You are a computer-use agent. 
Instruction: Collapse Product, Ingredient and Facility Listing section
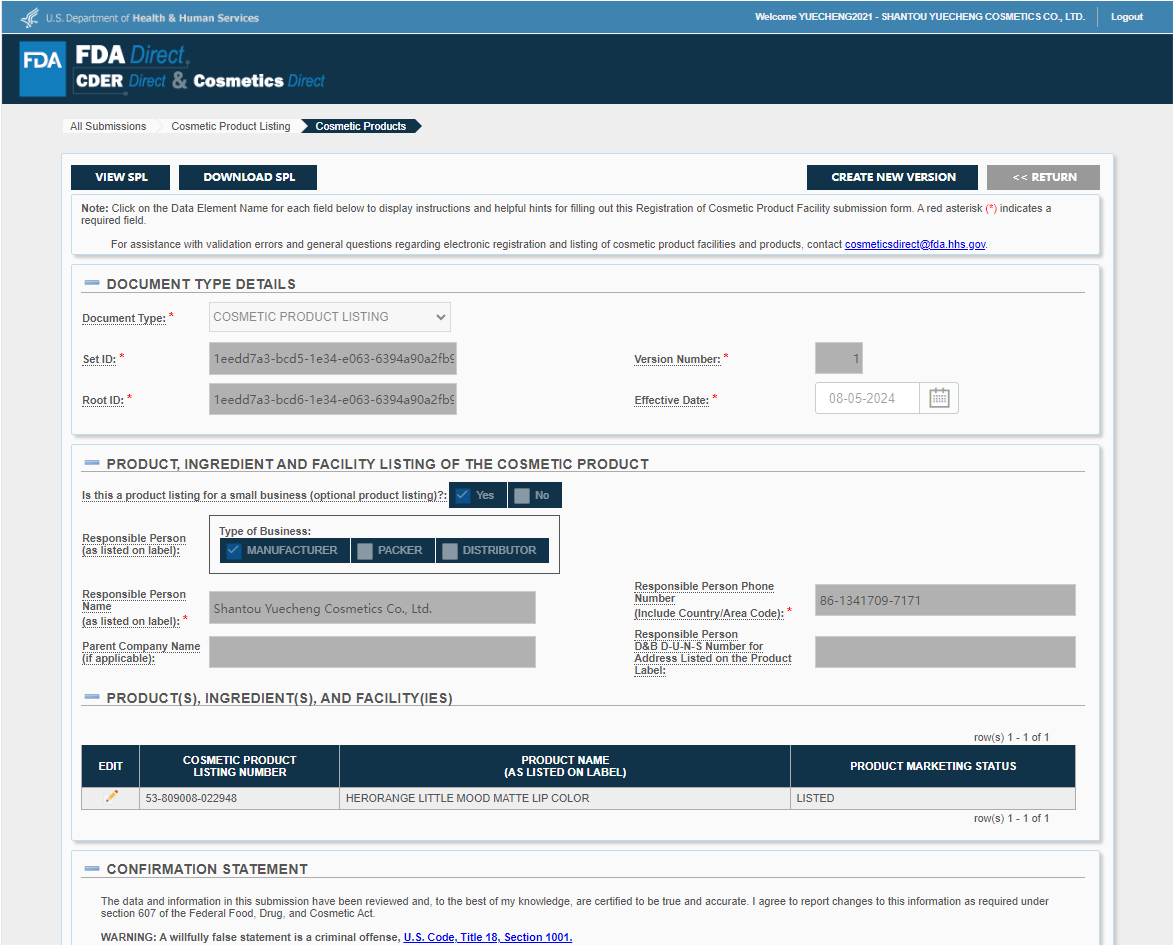92,463
